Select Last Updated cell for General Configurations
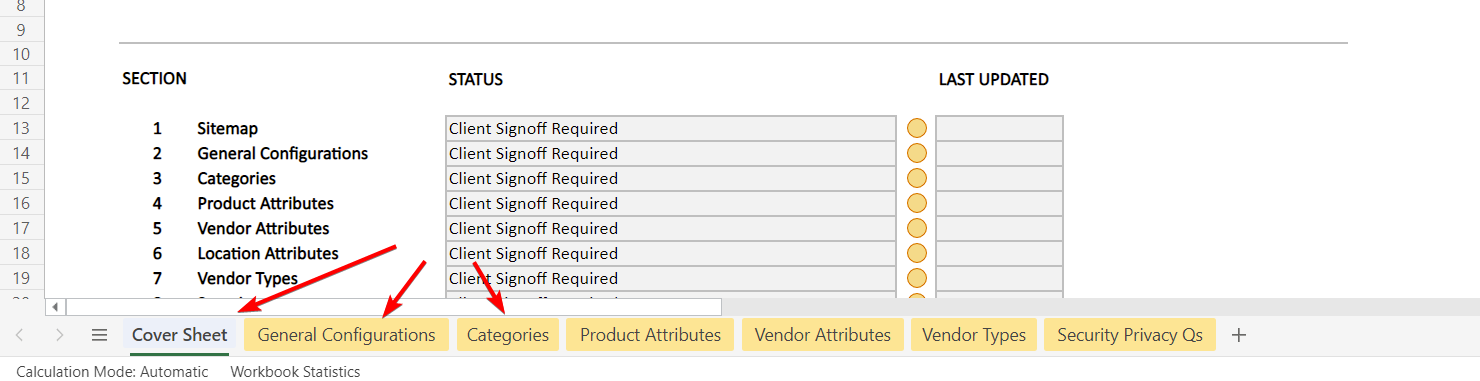This screenshot has height=381, width=1480. tap(999, 153)
